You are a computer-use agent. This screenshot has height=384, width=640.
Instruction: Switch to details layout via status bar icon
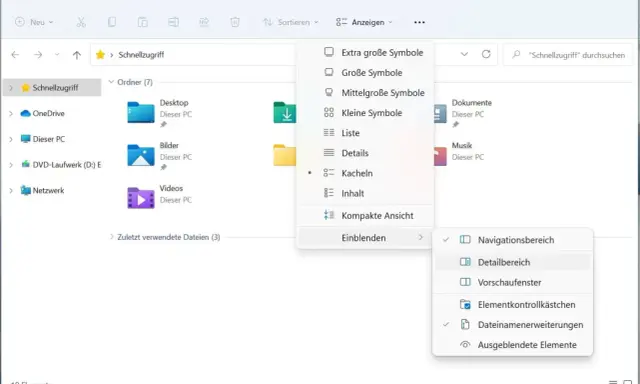(x=613, y=382)
